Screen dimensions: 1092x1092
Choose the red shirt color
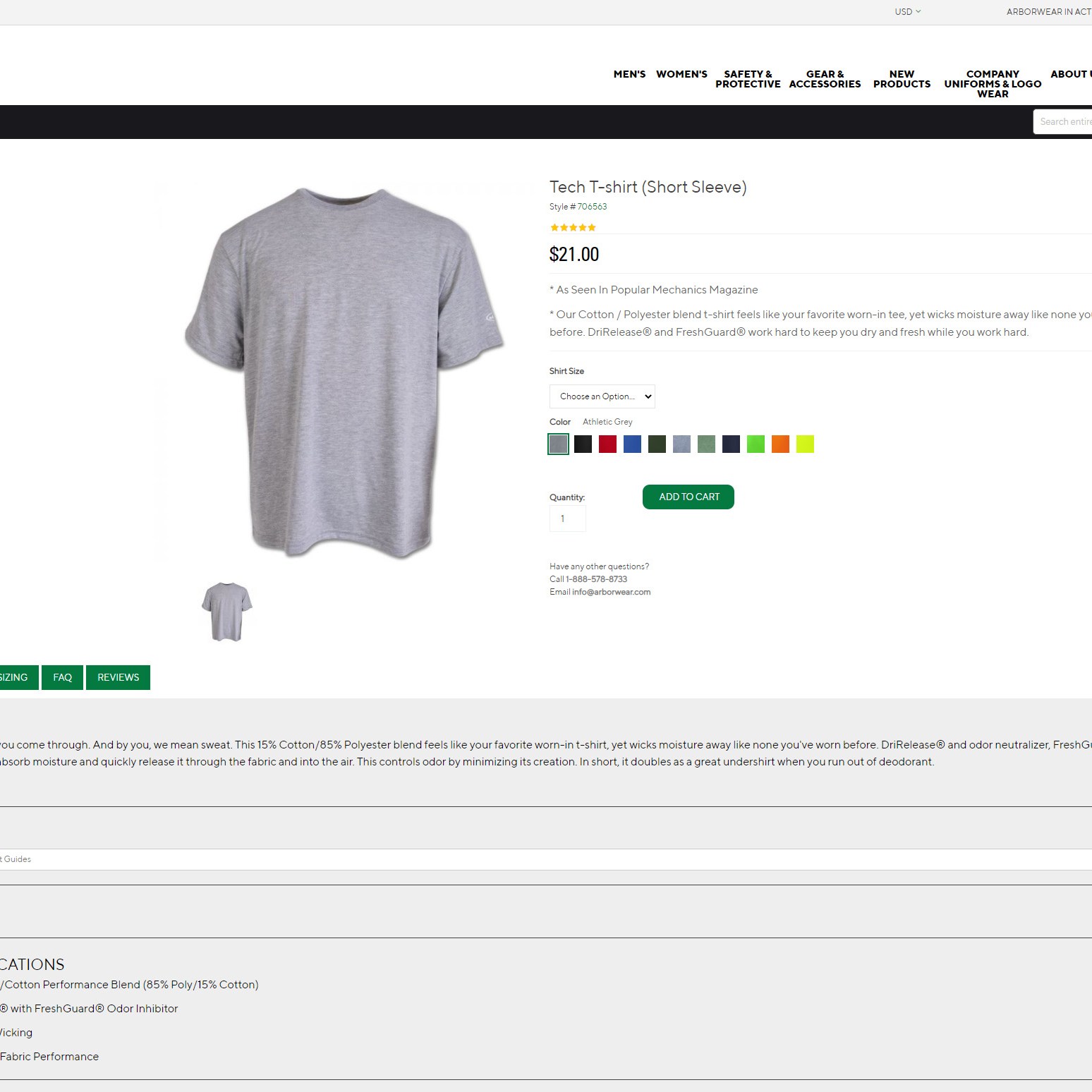[x=607, y=444]
